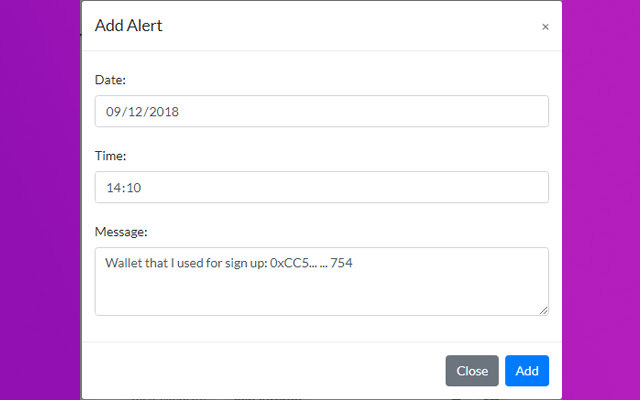This screenshot has height=400, width=640.
Task: Click the Add button
Action: coord(527,371)
